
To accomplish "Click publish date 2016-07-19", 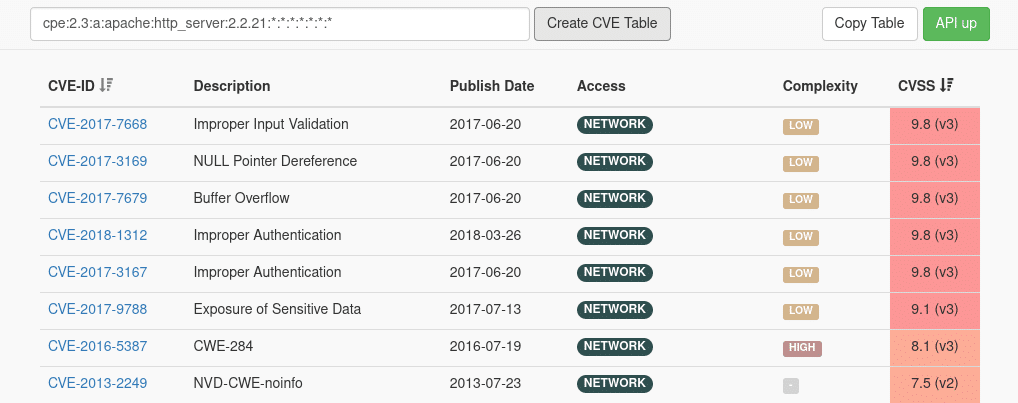I will (x=486, y=346).
